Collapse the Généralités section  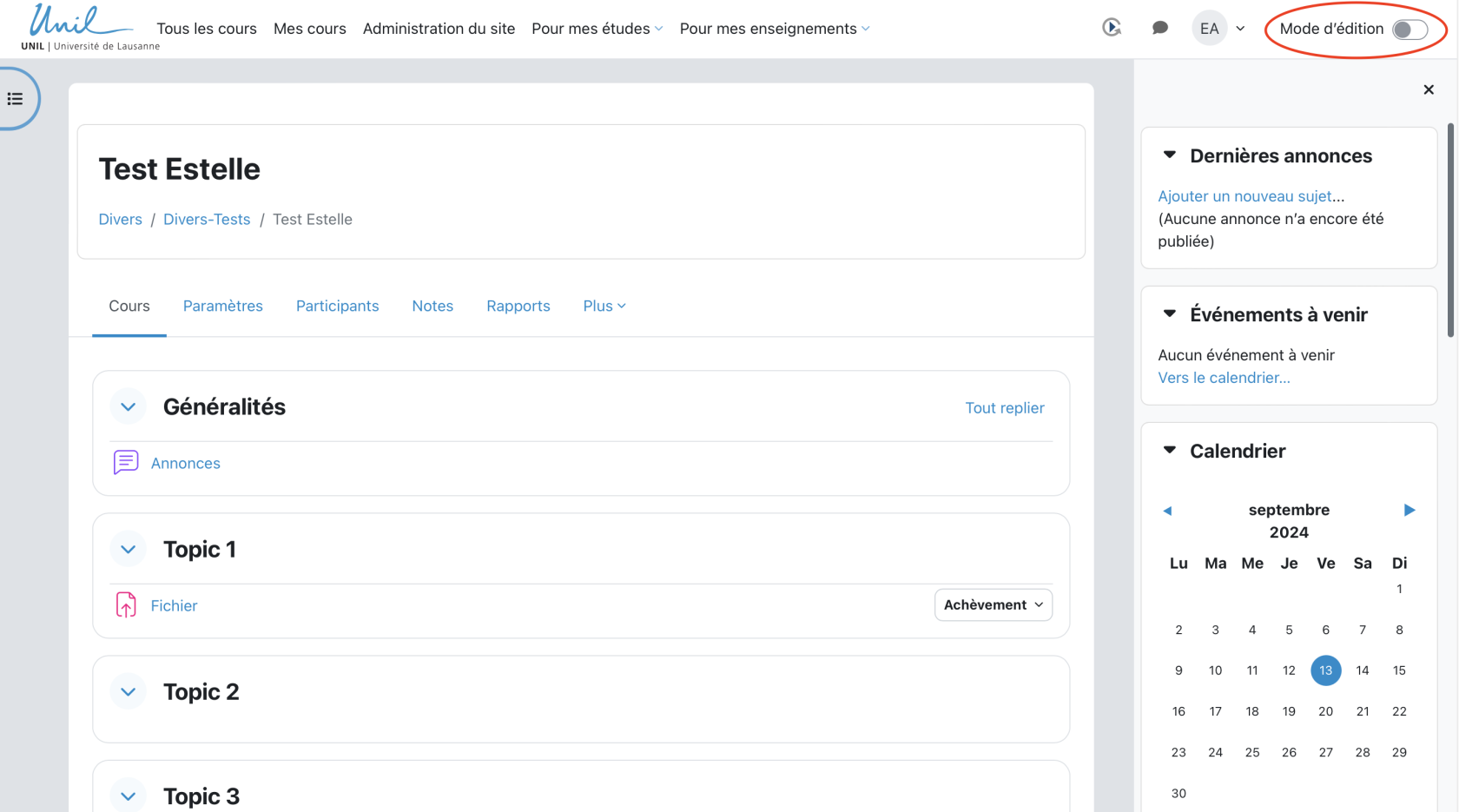(x=129, y=407)
